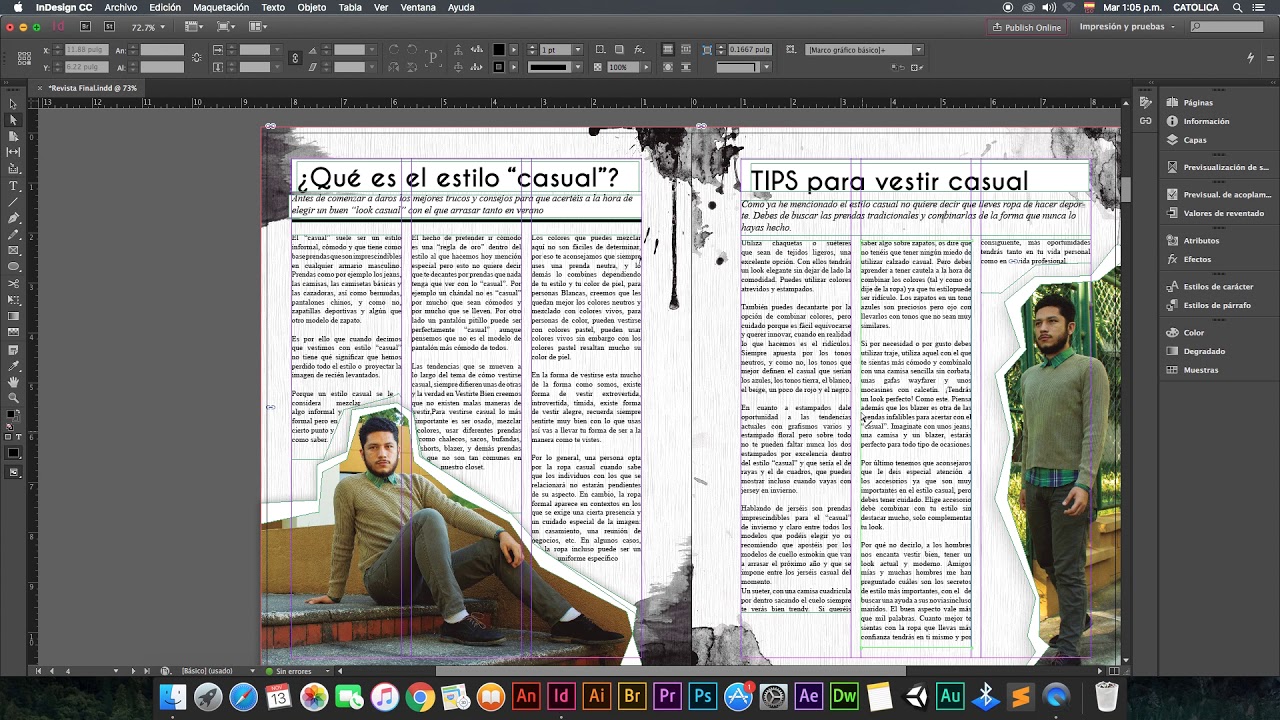Select the Ellipse tool
1280x720 pixels.
click(13, 267)
